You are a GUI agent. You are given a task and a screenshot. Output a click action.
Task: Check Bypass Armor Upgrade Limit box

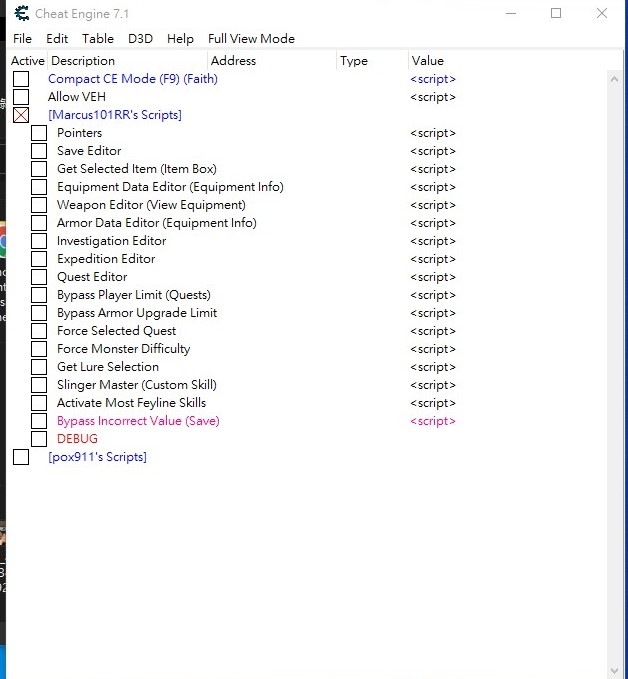[39, 313]
